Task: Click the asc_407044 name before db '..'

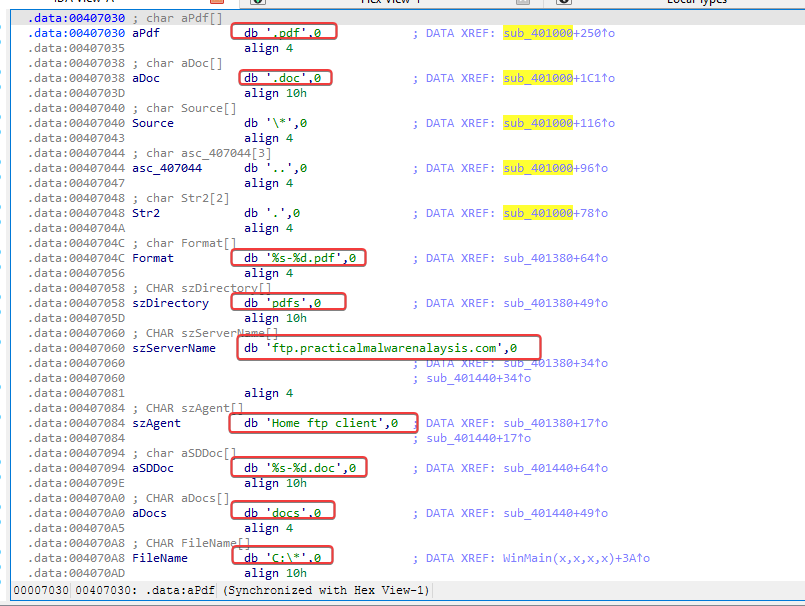Action: click(x=167, y=168)
